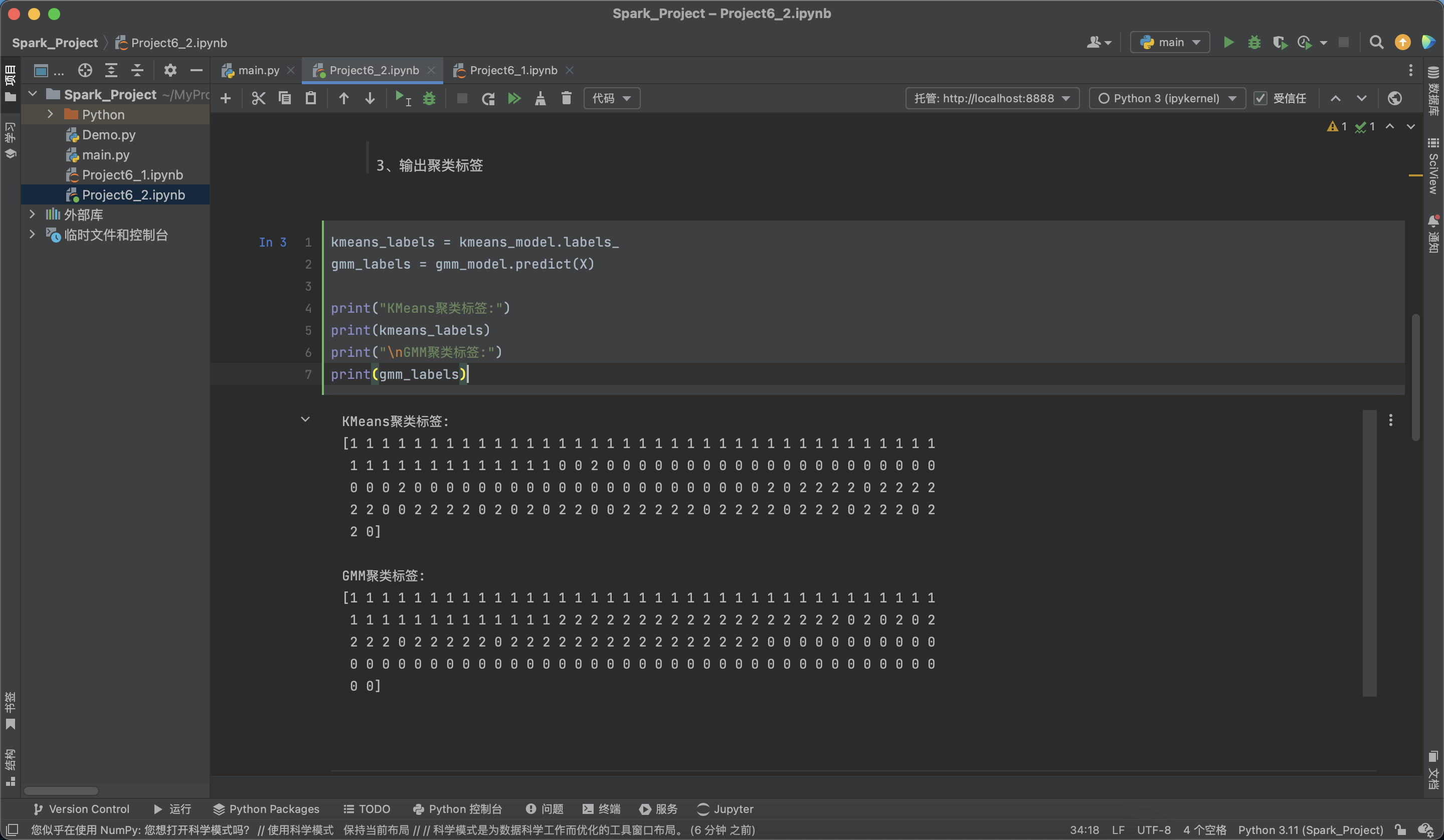Open Search Everywhere magnifier
This screenshot has width=1444, height=840.
(x=1376, y=43)
